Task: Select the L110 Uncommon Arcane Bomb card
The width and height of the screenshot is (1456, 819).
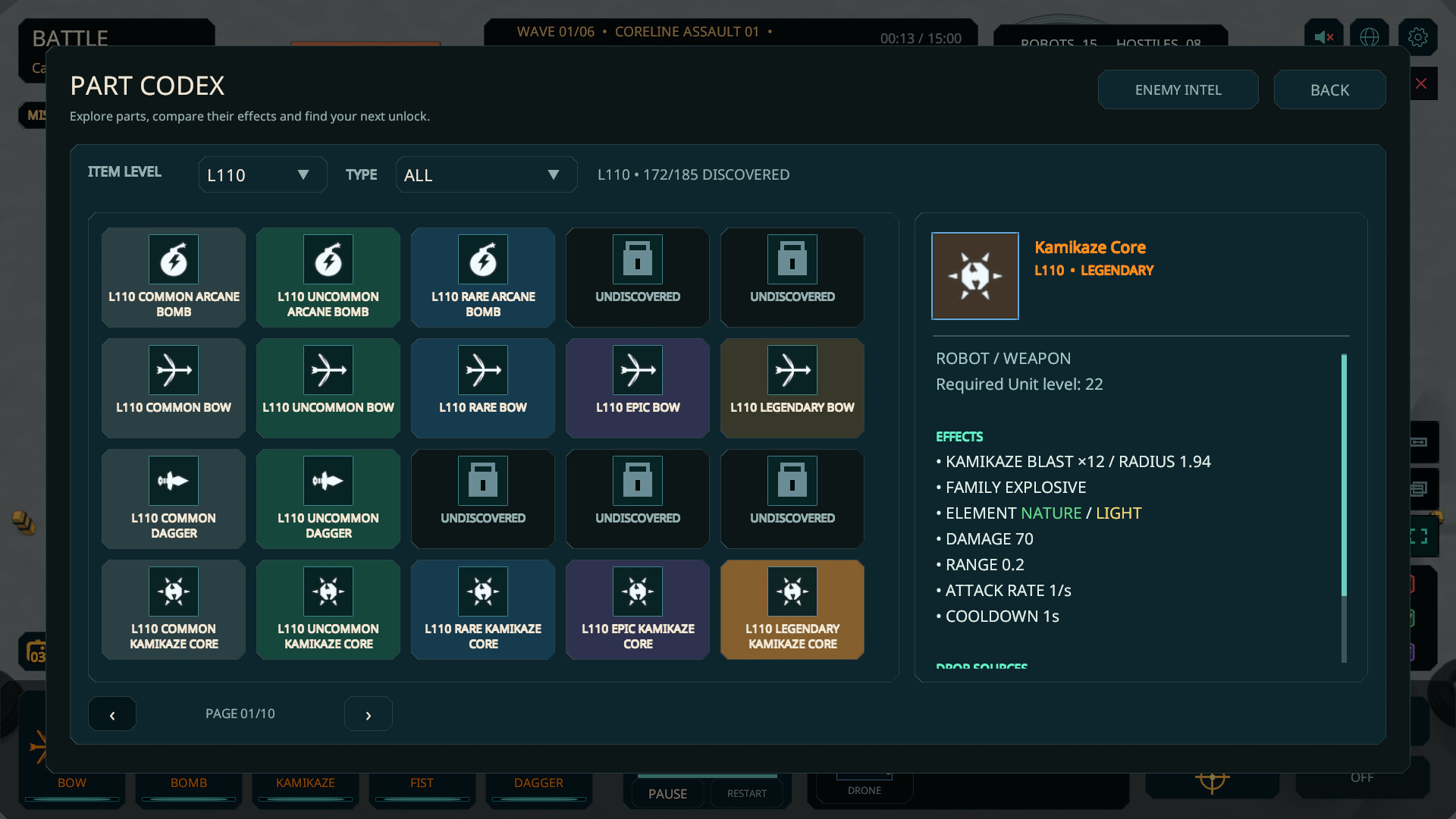Action: click(x=328, y=278)
